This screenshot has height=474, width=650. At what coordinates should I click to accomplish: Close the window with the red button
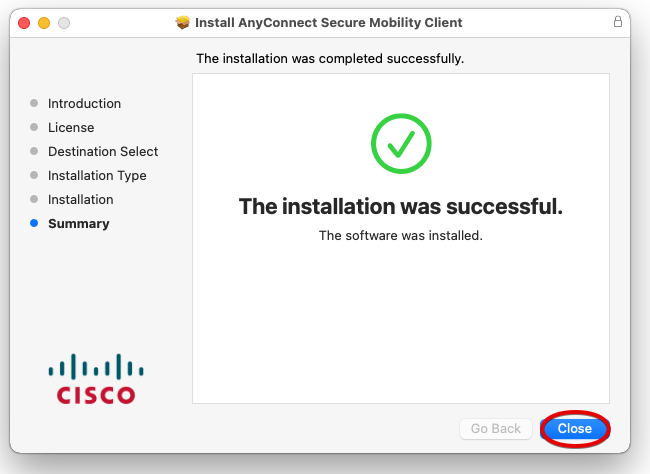pos(24,22)
